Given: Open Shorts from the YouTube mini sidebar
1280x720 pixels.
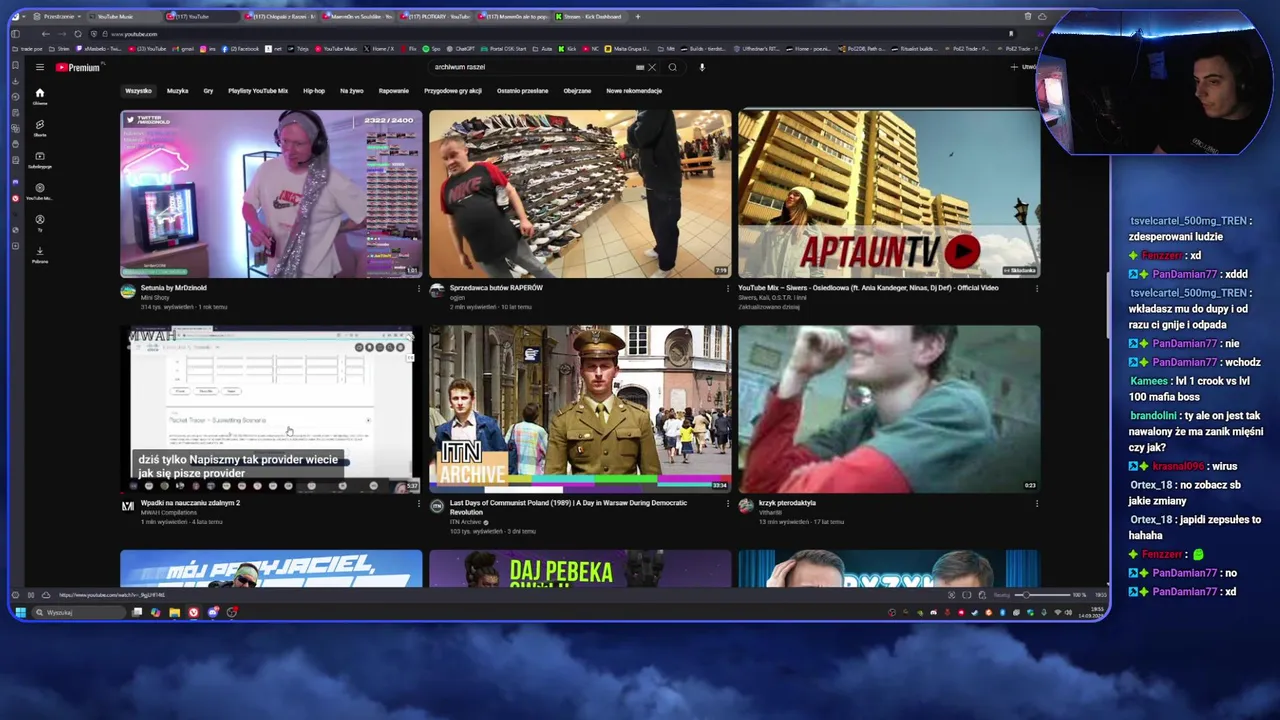Looking at the screenshot, I should pos(40,128).
